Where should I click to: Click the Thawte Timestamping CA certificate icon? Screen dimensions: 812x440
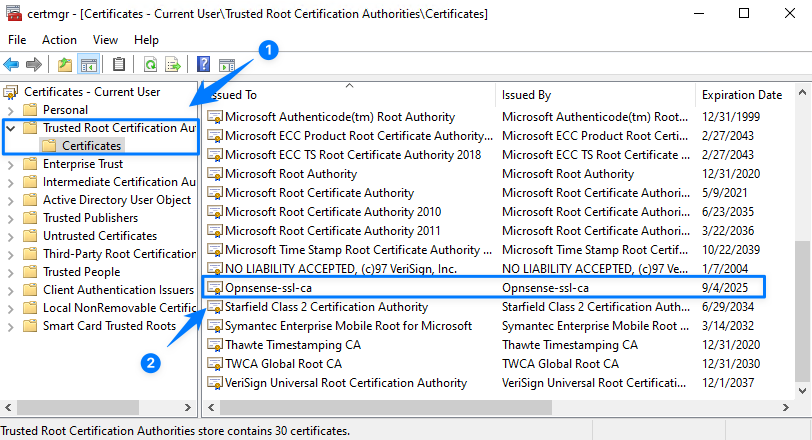coord(215,345)
